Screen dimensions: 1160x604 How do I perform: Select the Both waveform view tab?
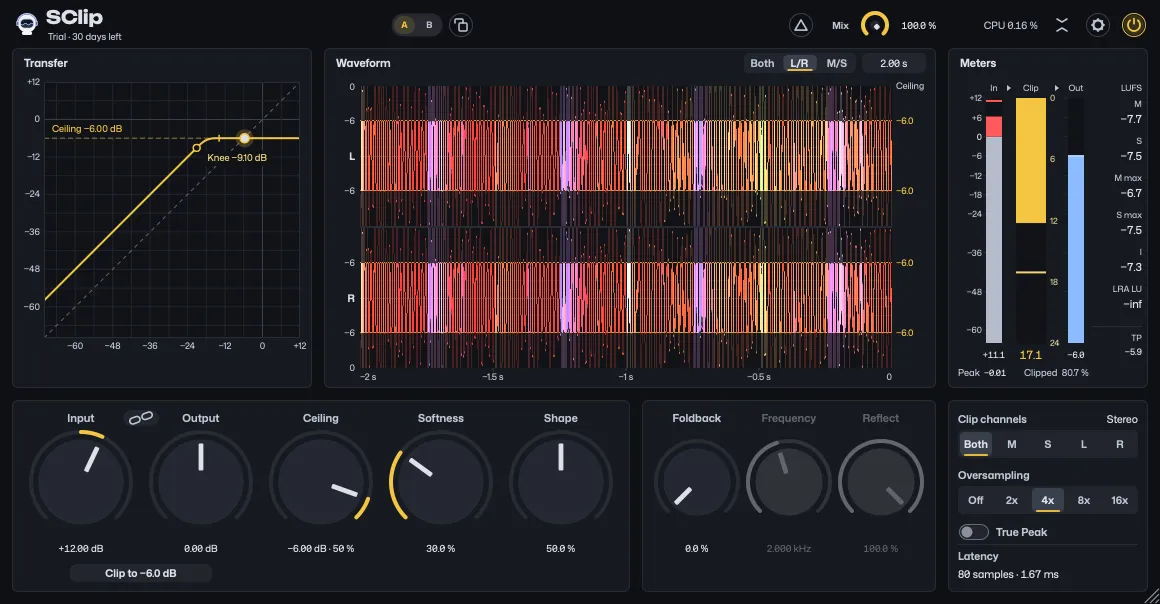tap(762, 64)
